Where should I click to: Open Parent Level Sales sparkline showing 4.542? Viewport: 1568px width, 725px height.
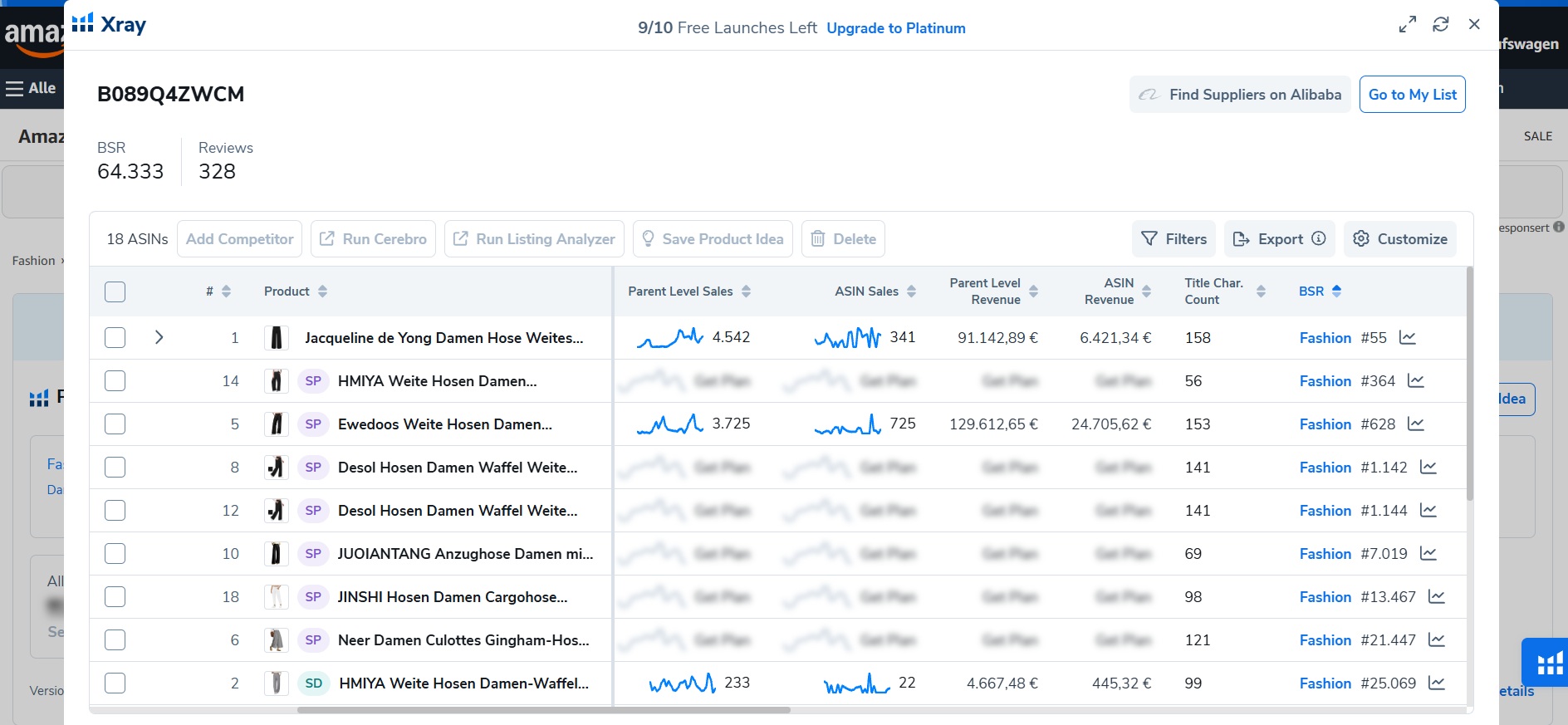pos(669,338)
